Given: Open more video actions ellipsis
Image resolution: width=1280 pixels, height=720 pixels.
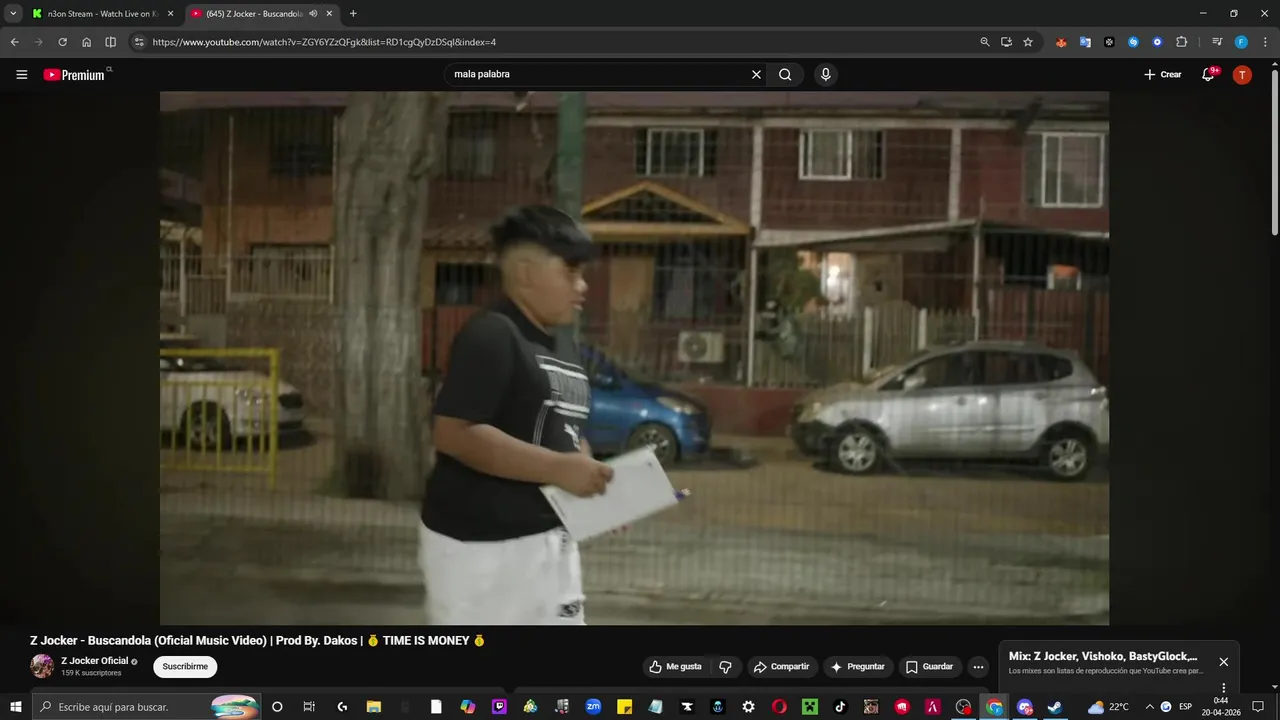Looking at the screenshot, I should coord(978,667).
